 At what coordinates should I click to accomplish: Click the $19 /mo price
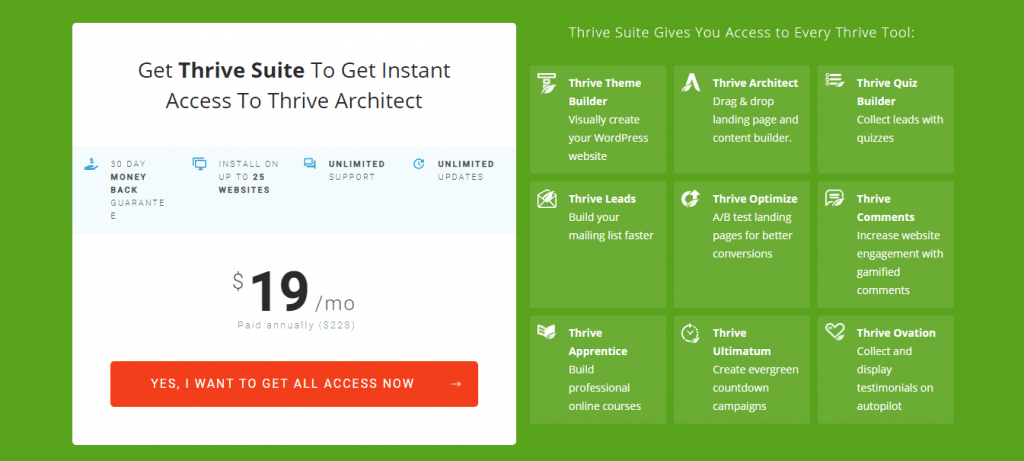pyautogui.click(x=294, y=291)
